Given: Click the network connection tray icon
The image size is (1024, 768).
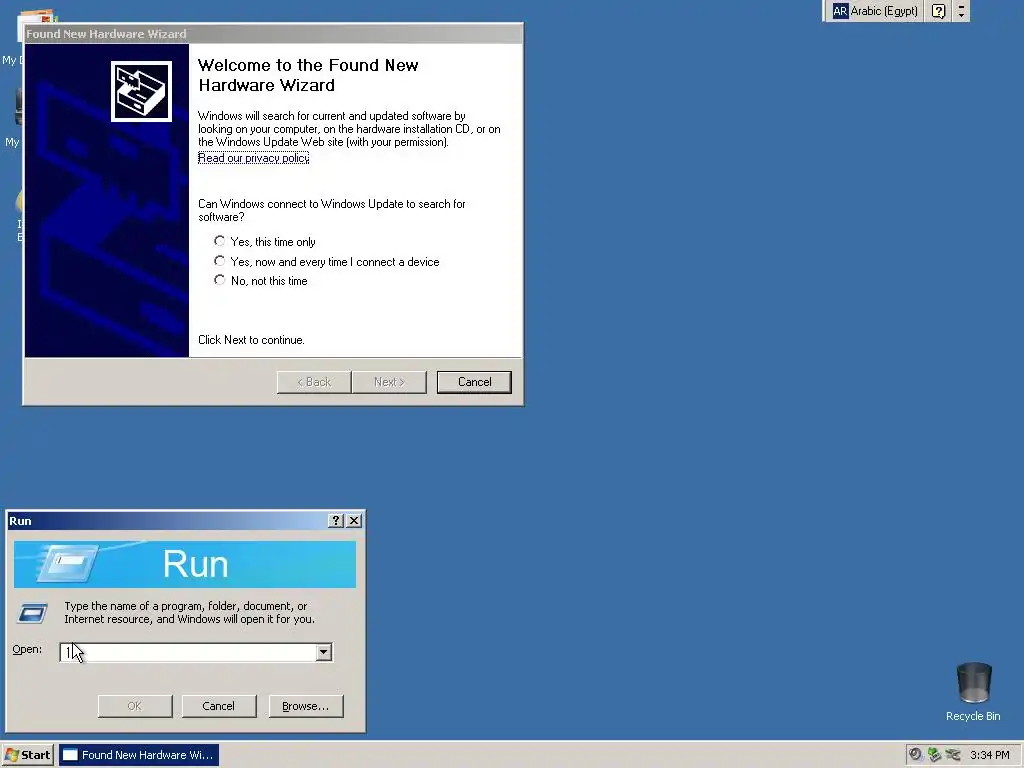Looking at the screenshot, I should click(x=953, y=754).
